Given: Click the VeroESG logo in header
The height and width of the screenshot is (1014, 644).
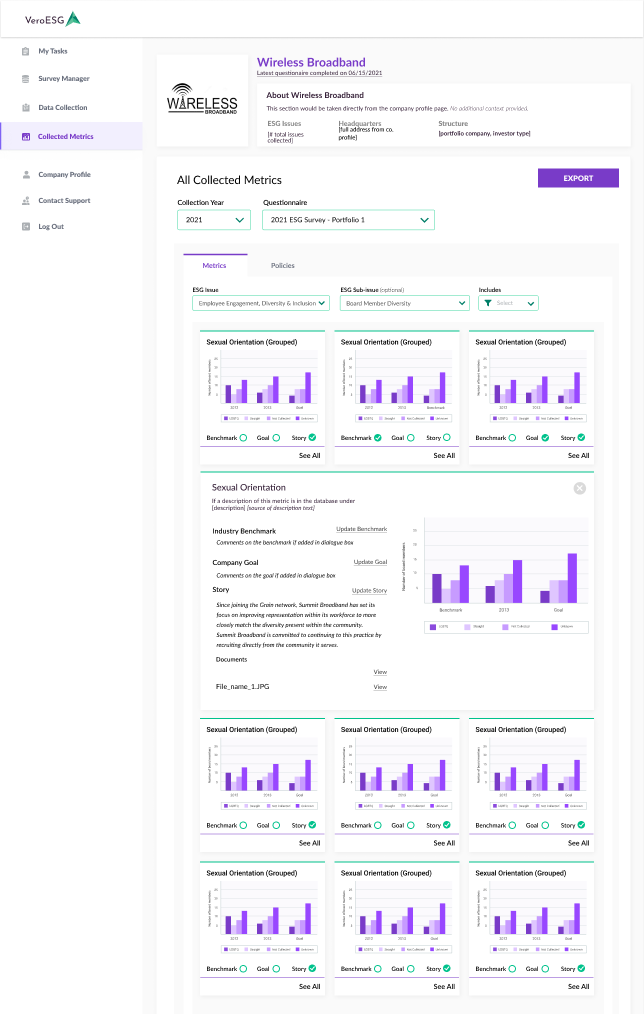Looking at the screenshot, I should (x=53, y=19).
